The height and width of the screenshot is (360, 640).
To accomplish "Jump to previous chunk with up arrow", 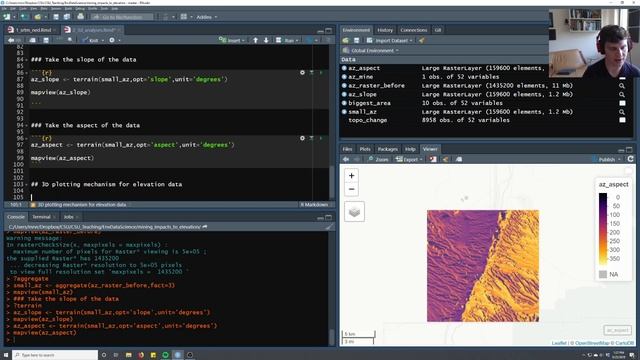I will pyautogui.click(x=256, y=40).
